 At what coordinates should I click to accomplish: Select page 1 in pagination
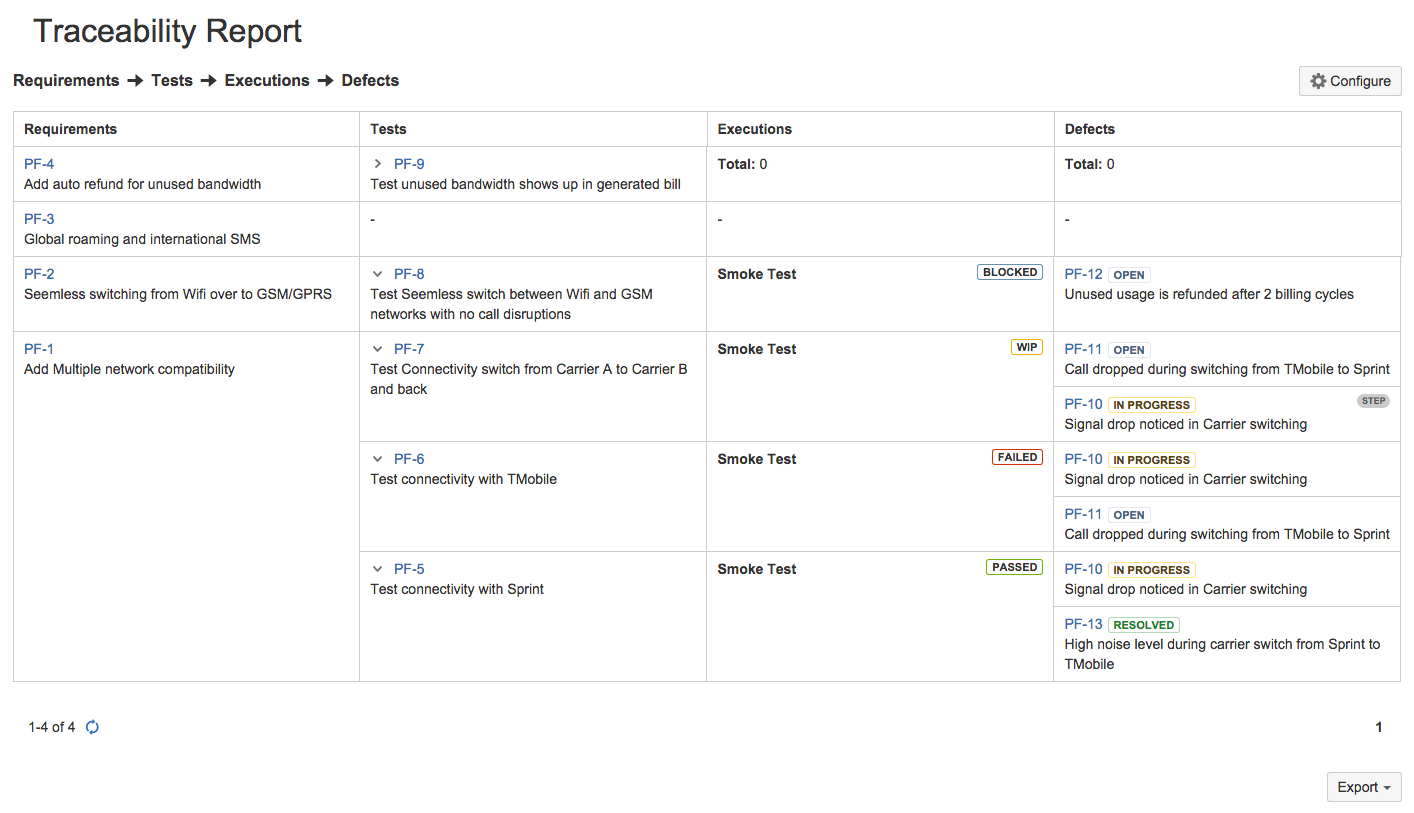click(x=1378, y=727)
